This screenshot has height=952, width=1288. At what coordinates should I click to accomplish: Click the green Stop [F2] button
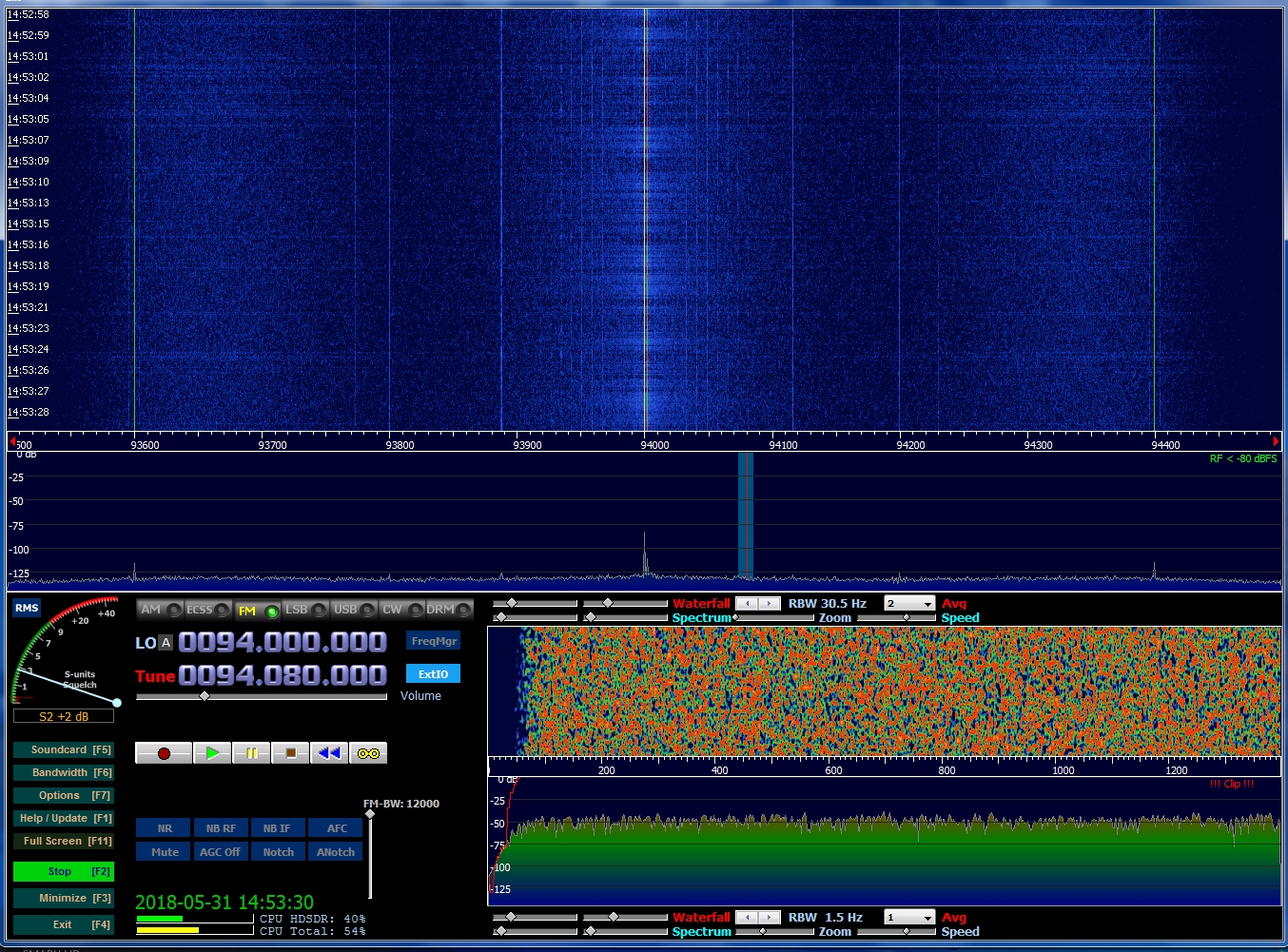click(64, 871)
